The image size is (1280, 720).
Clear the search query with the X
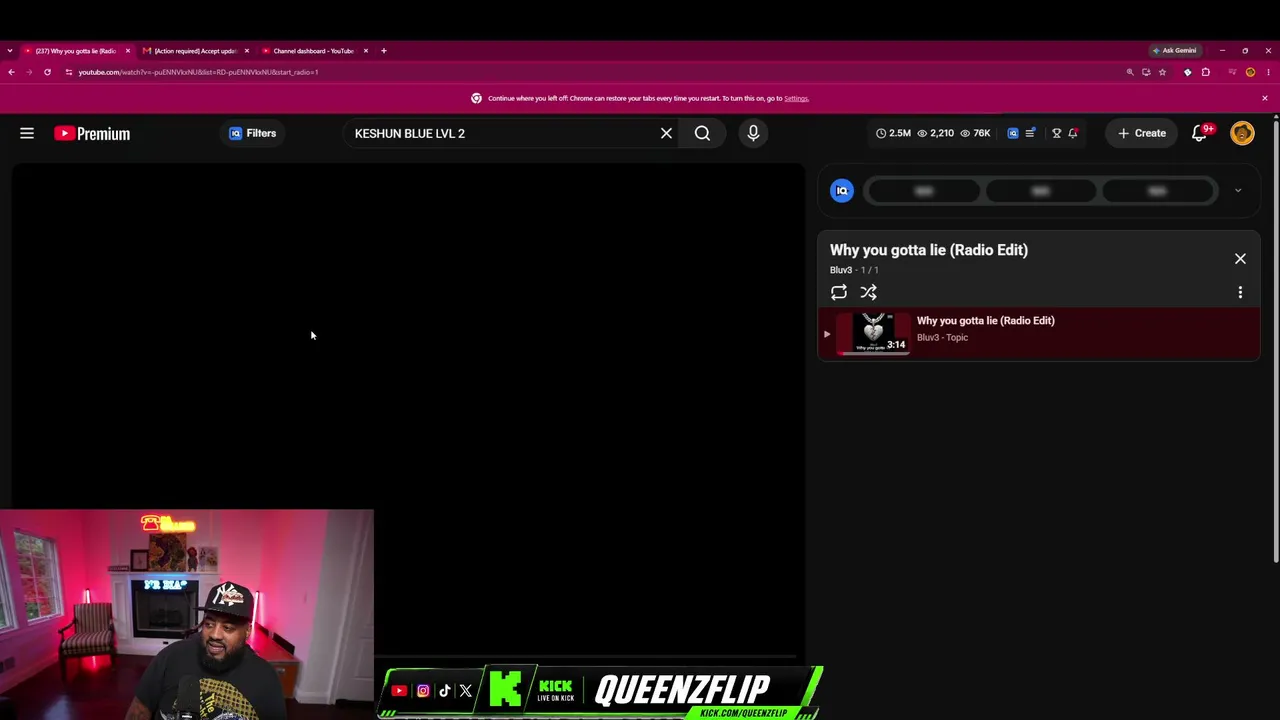666,133
